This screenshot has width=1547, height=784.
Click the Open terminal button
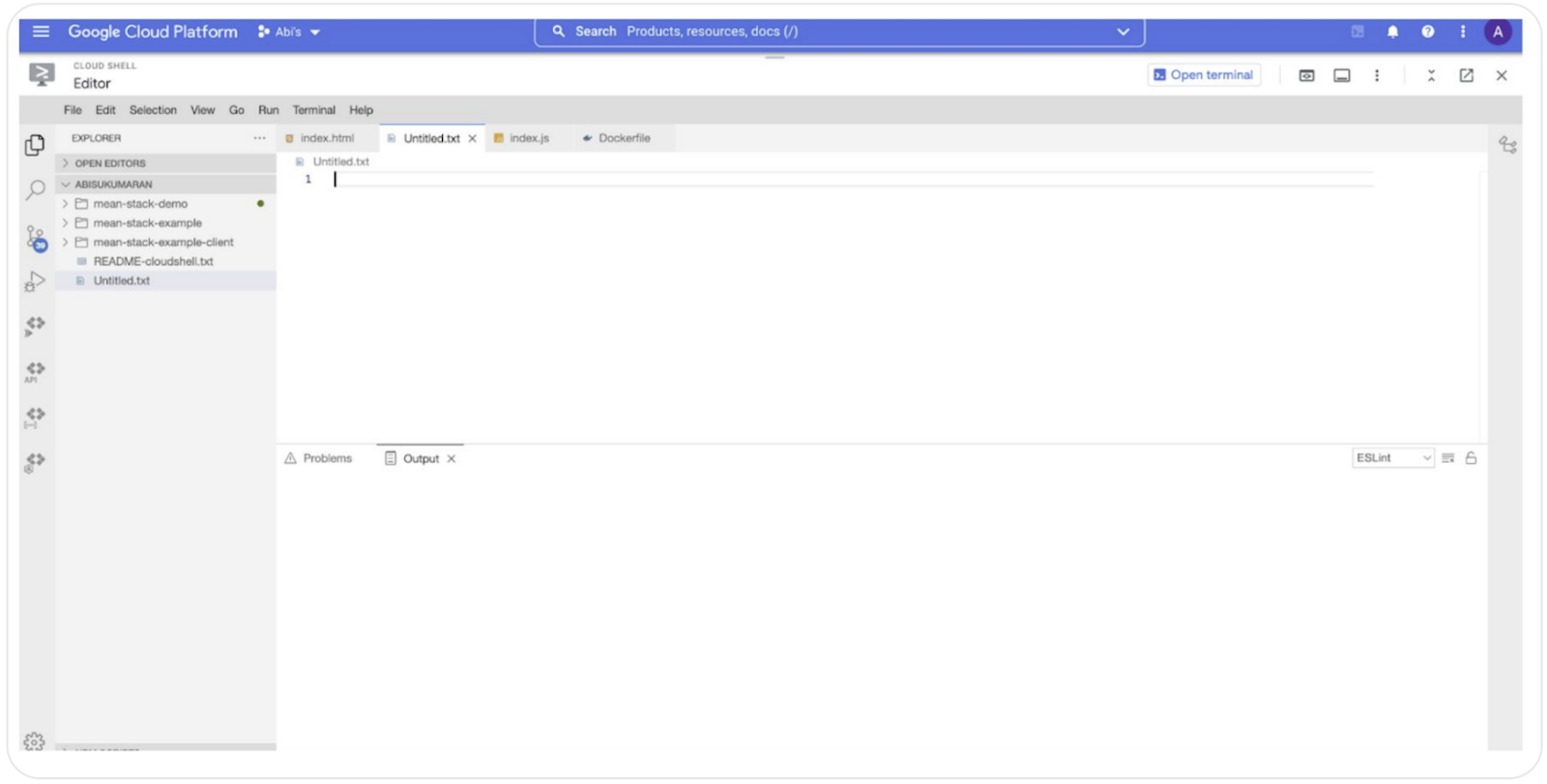point(1203,75)
